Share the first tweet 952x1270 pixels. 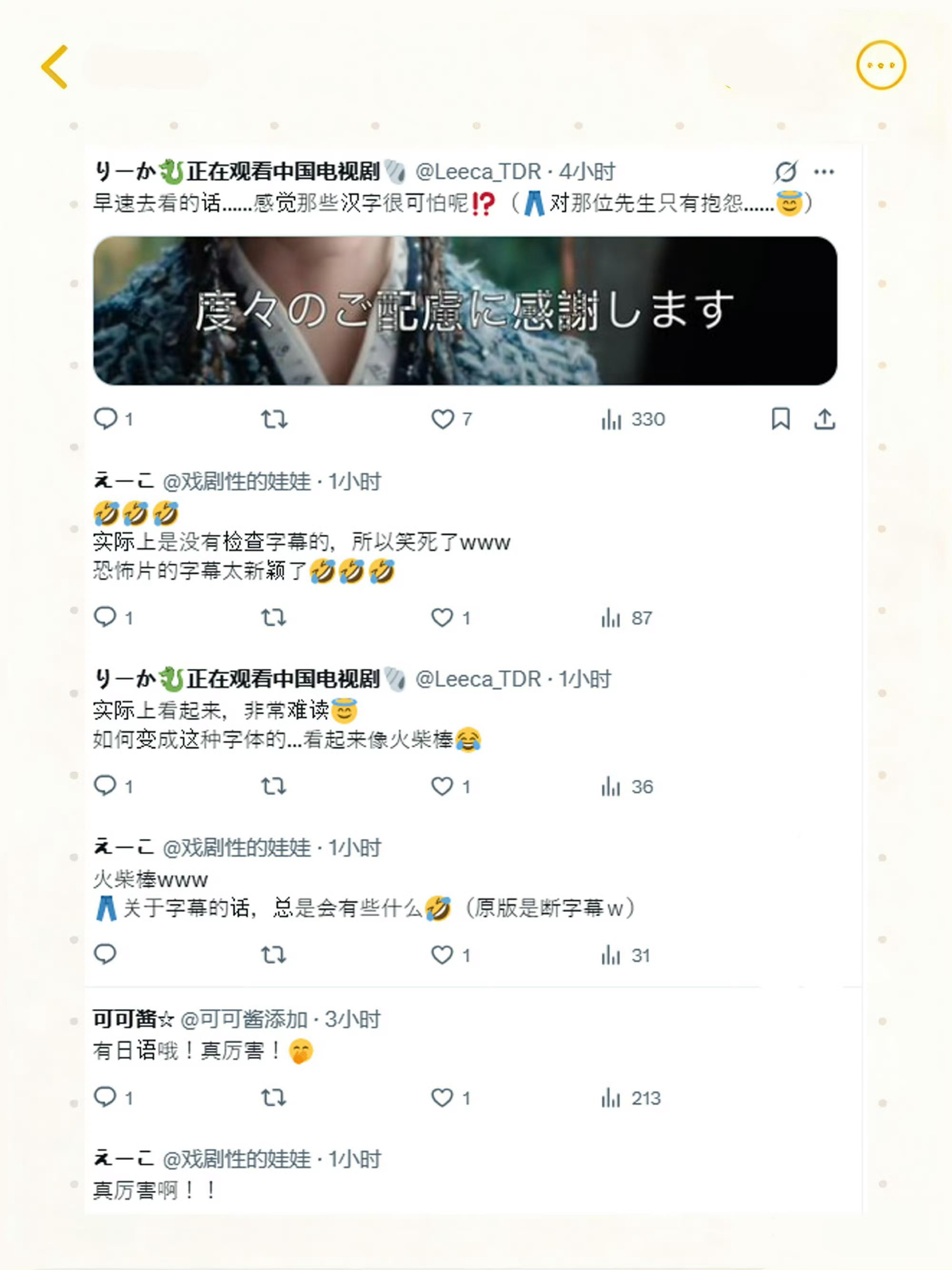[824, 419]
